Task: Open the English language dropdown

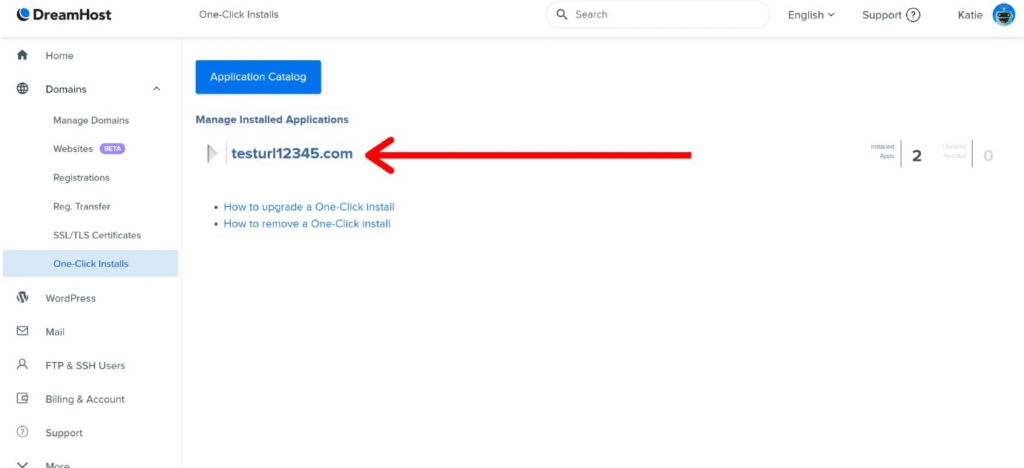Action: pyautogui.click(x=810, y=15)
